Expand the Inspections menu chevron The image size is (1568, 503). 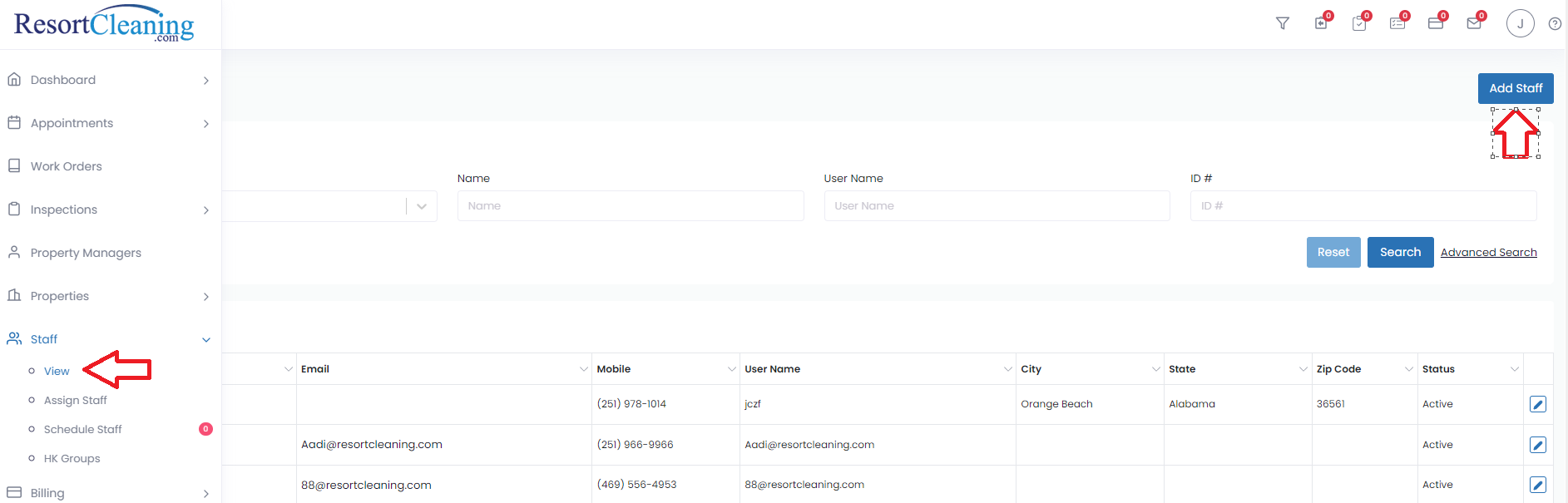(206, 210)
